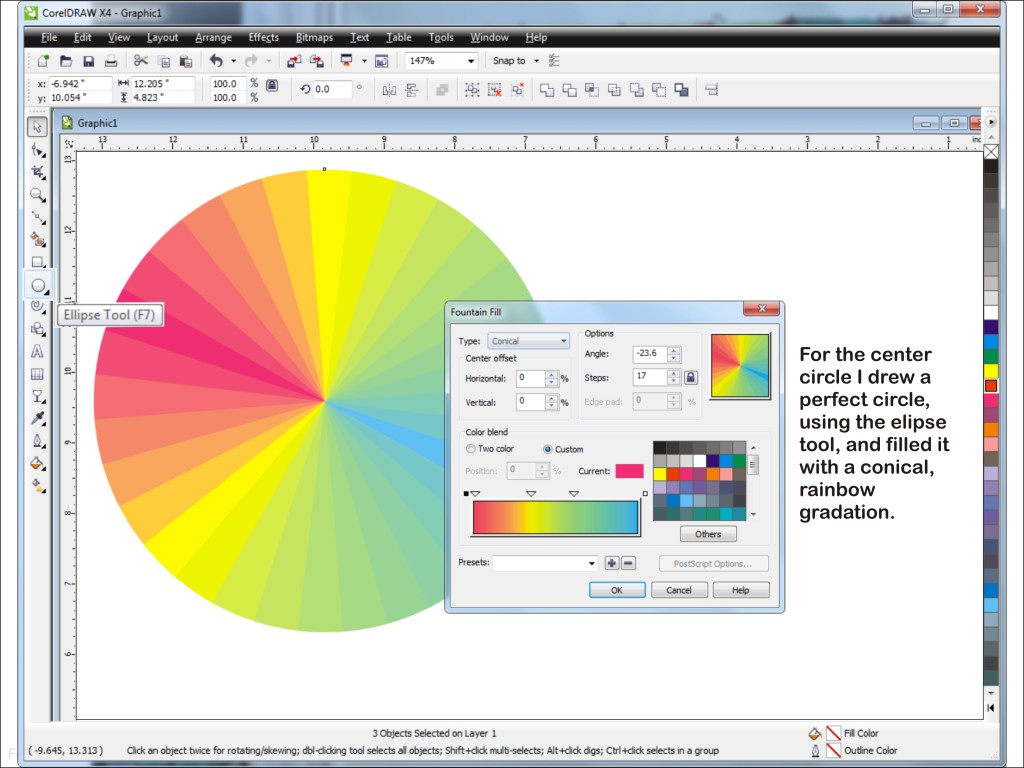Screen dimensions: 1024x768
Task: Select the Two color radio button
Action: (x=471, y=450)
